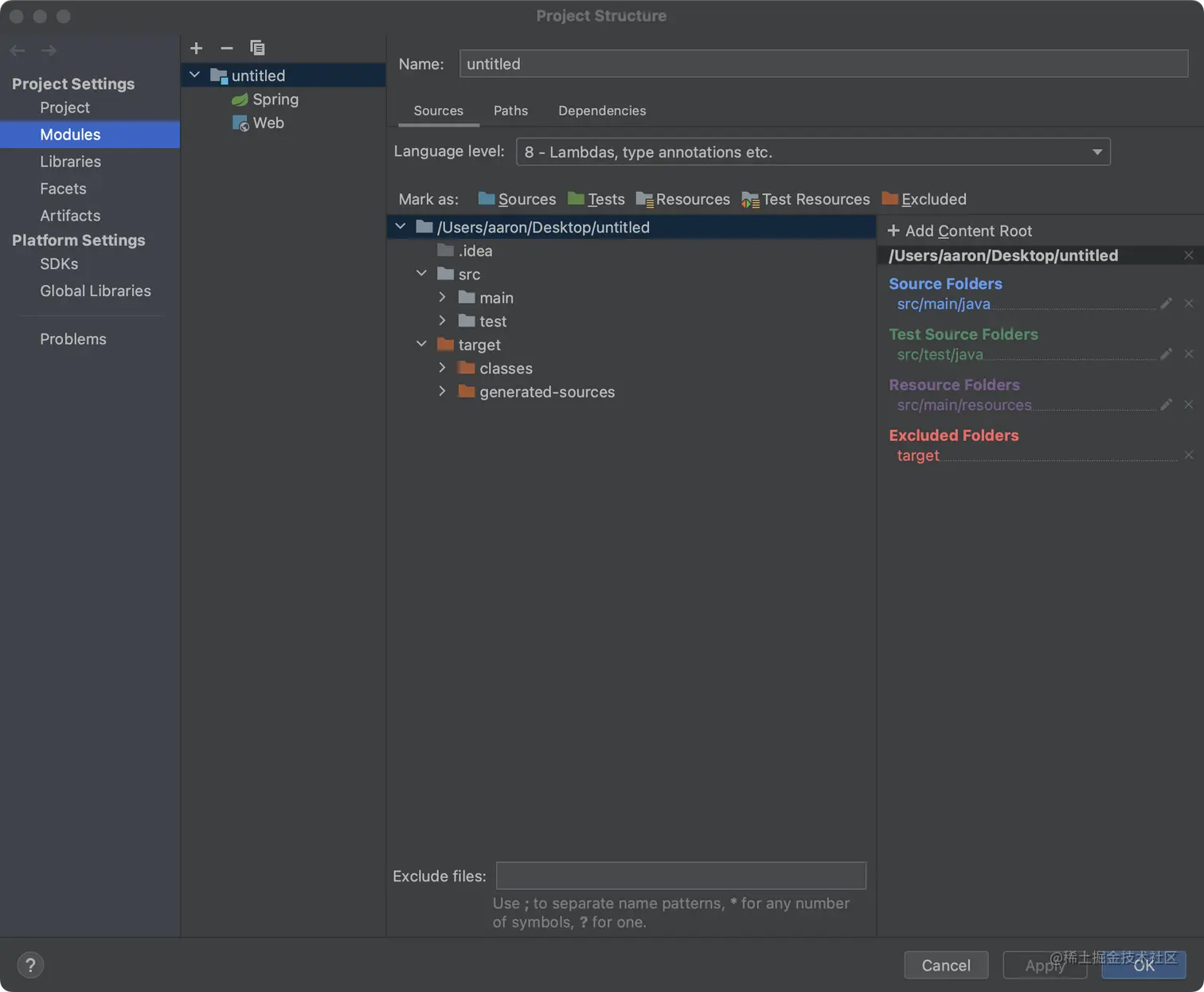Remove content root /Users/aaron/Desktop/untitled

[x=1189, y=256]
